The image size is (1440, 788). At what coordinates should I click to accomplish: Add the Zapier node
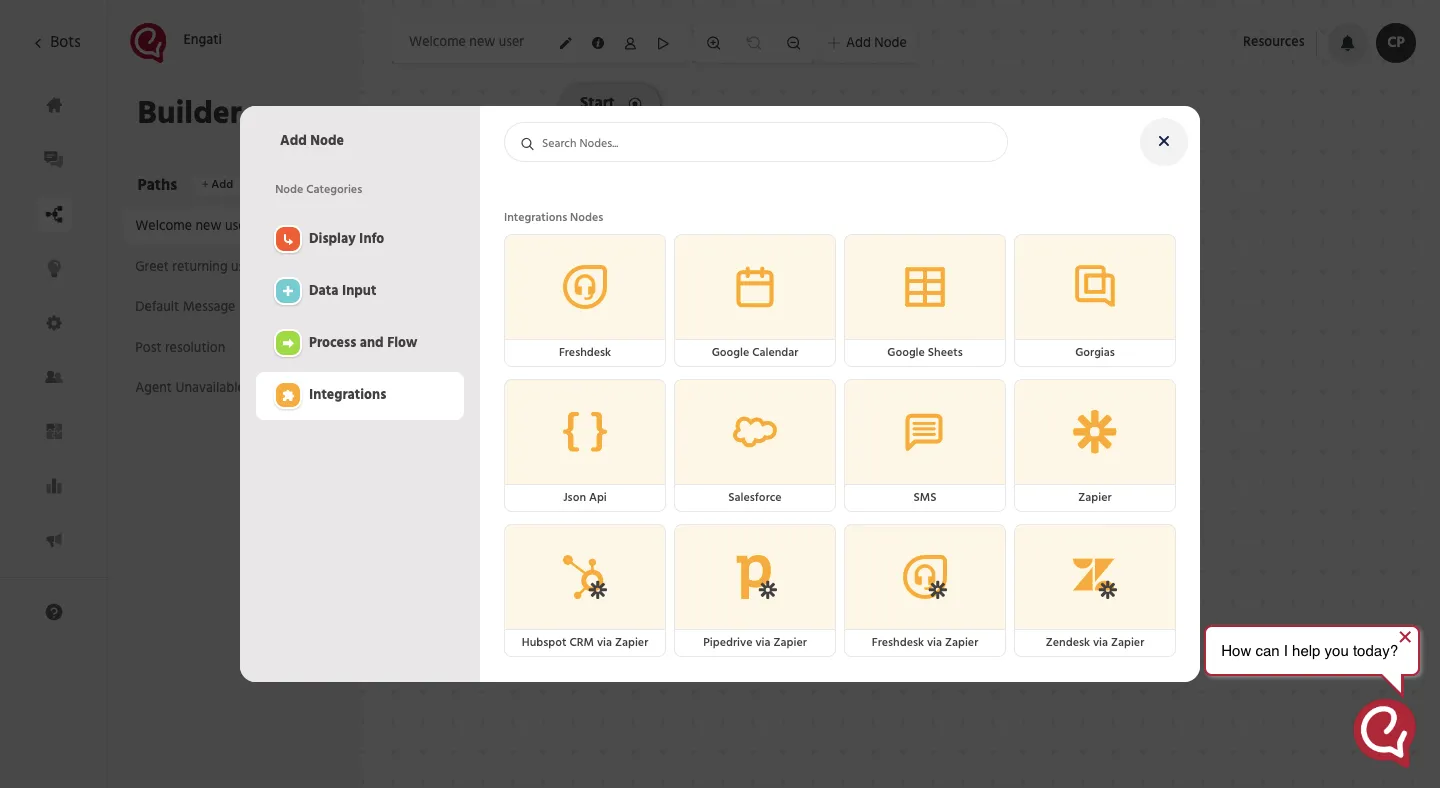tap(1095, 445)
